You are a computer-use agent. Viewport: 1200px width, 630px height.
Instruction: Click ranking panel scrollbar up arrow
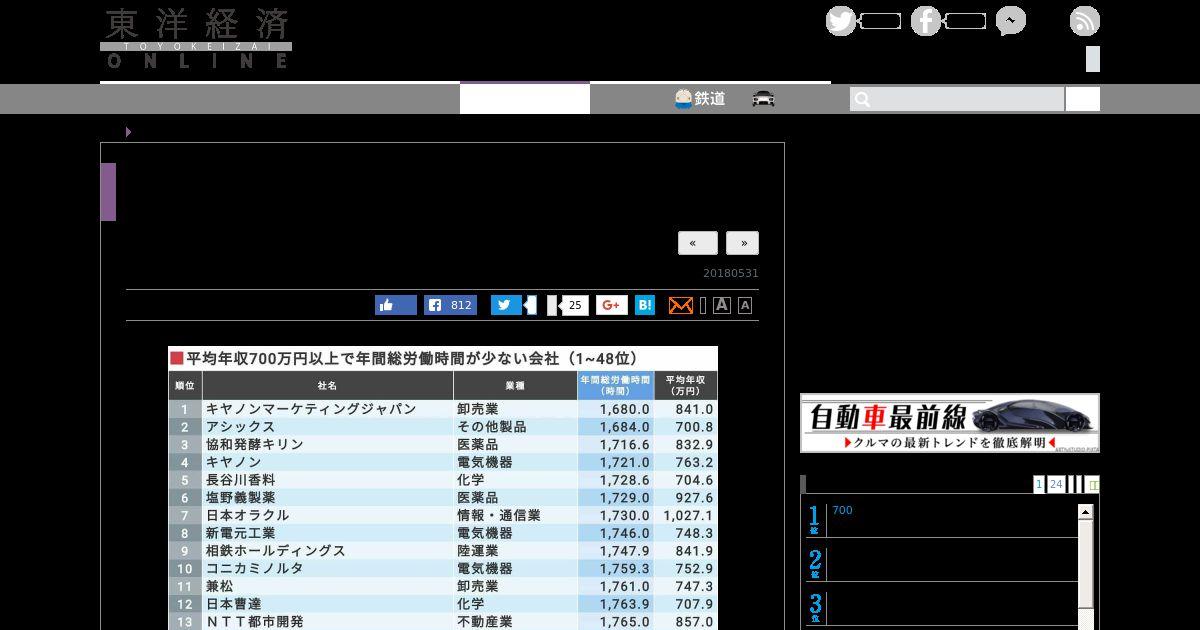pyautogui.click(x=1085, y=512)
